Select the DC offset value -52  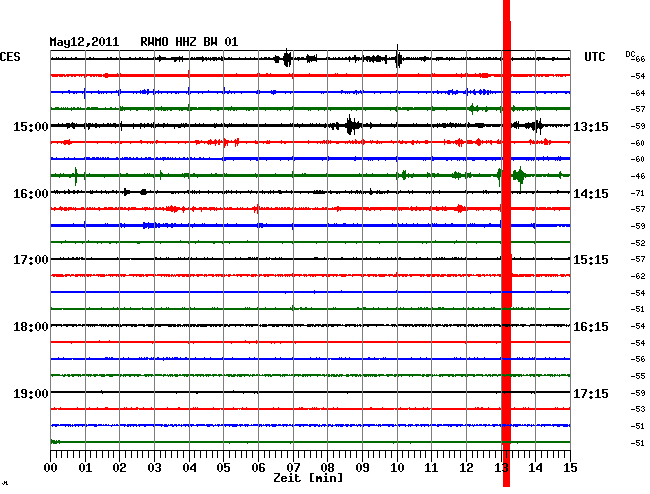[638, 243]
